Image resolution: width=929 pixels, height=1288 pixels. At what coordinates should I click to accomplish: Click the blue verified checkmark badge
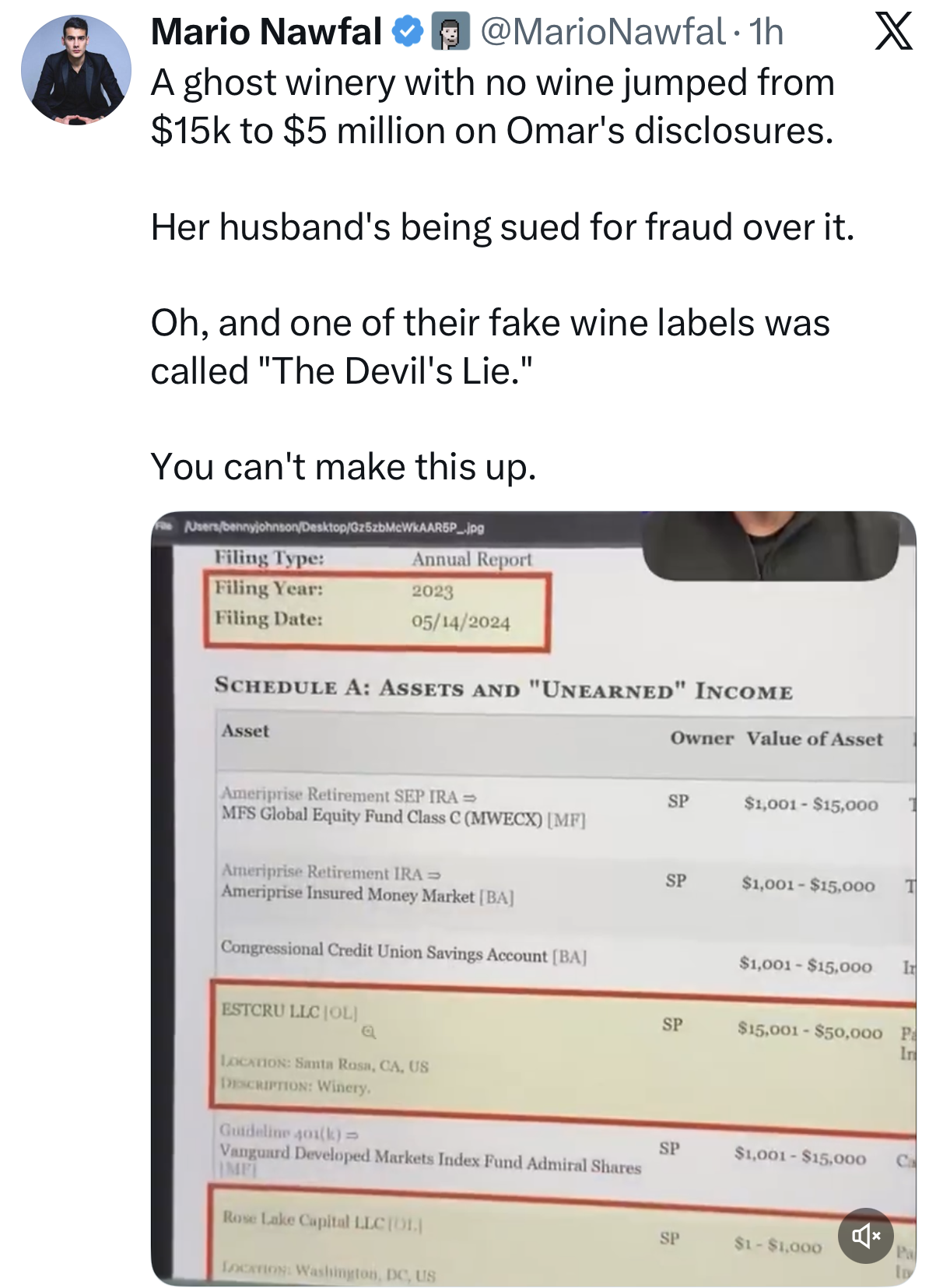click(x=407, y=32)
